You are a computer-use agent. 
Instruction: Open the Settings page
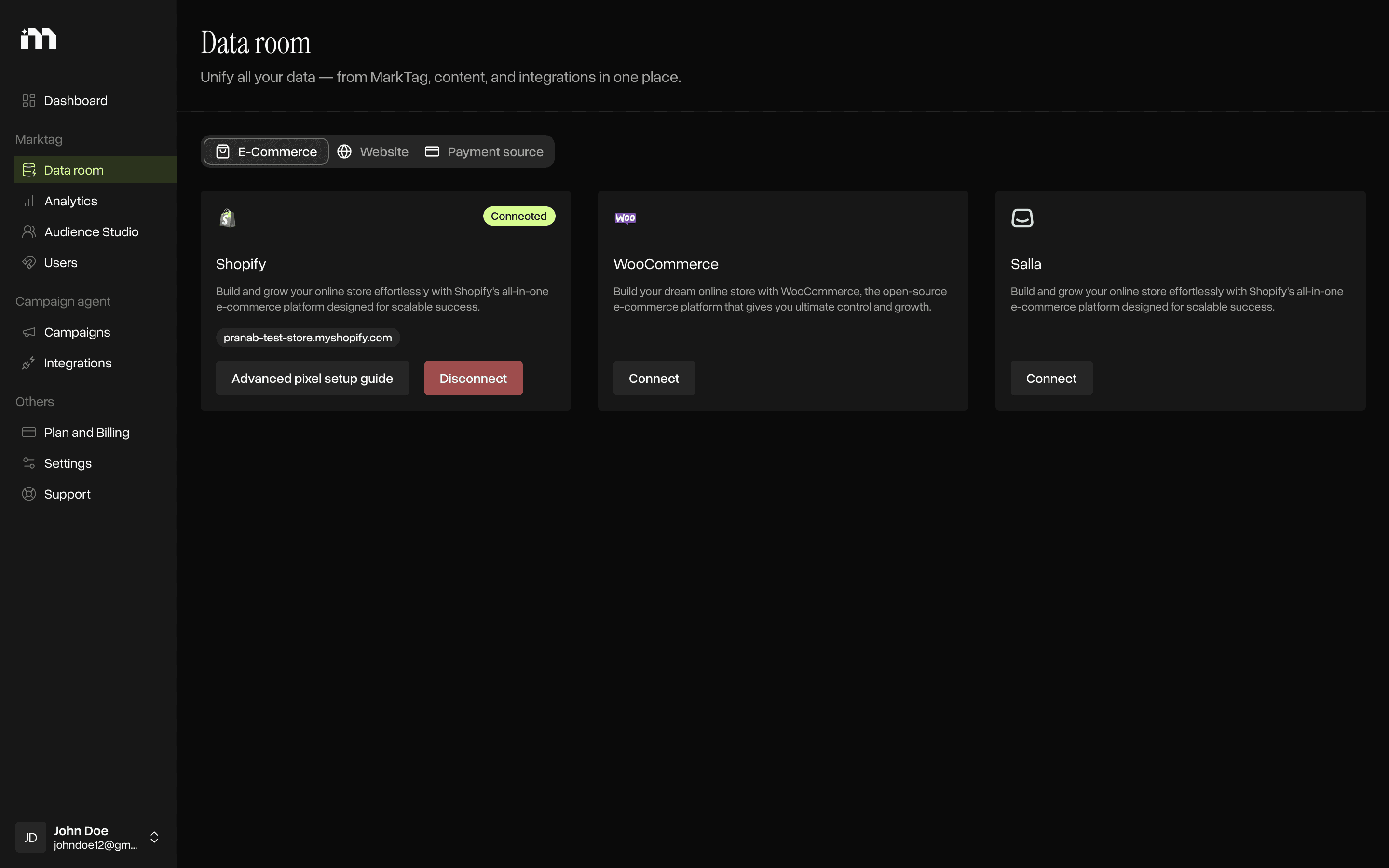tap(95, 463)
